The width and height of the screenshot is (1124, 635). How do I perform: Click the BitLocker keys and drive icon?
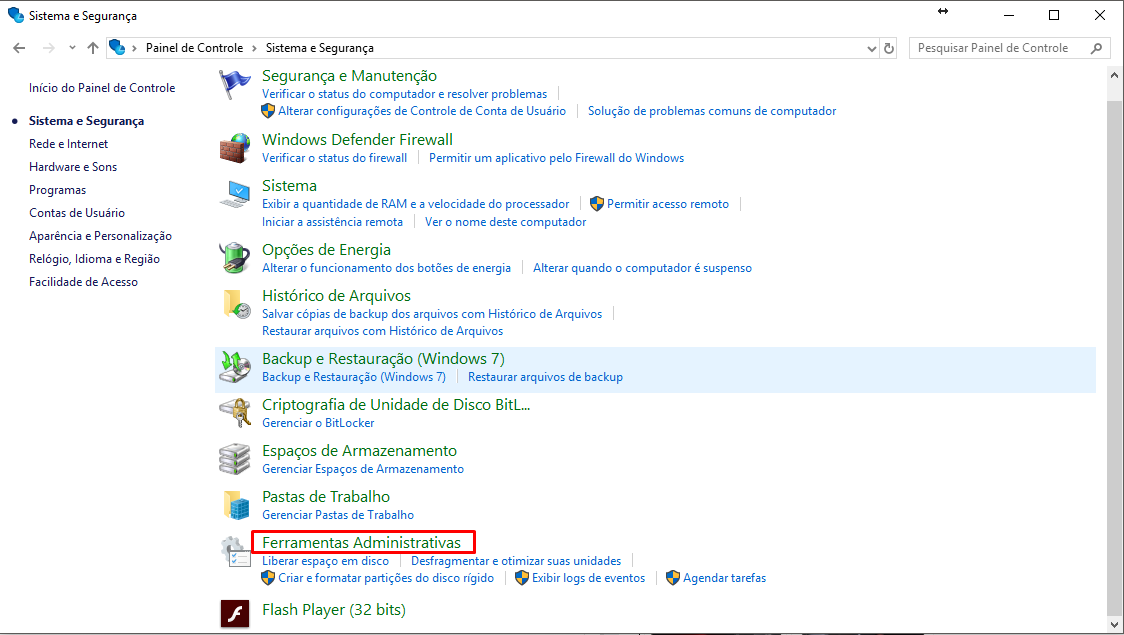click(234, 413)
